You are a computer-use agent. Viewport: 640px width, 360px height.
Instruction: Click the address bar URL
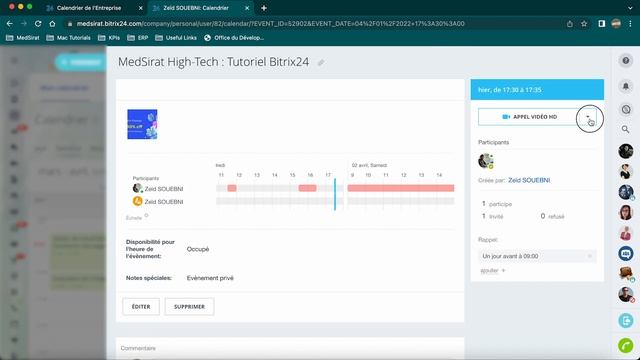click(270, 24)
